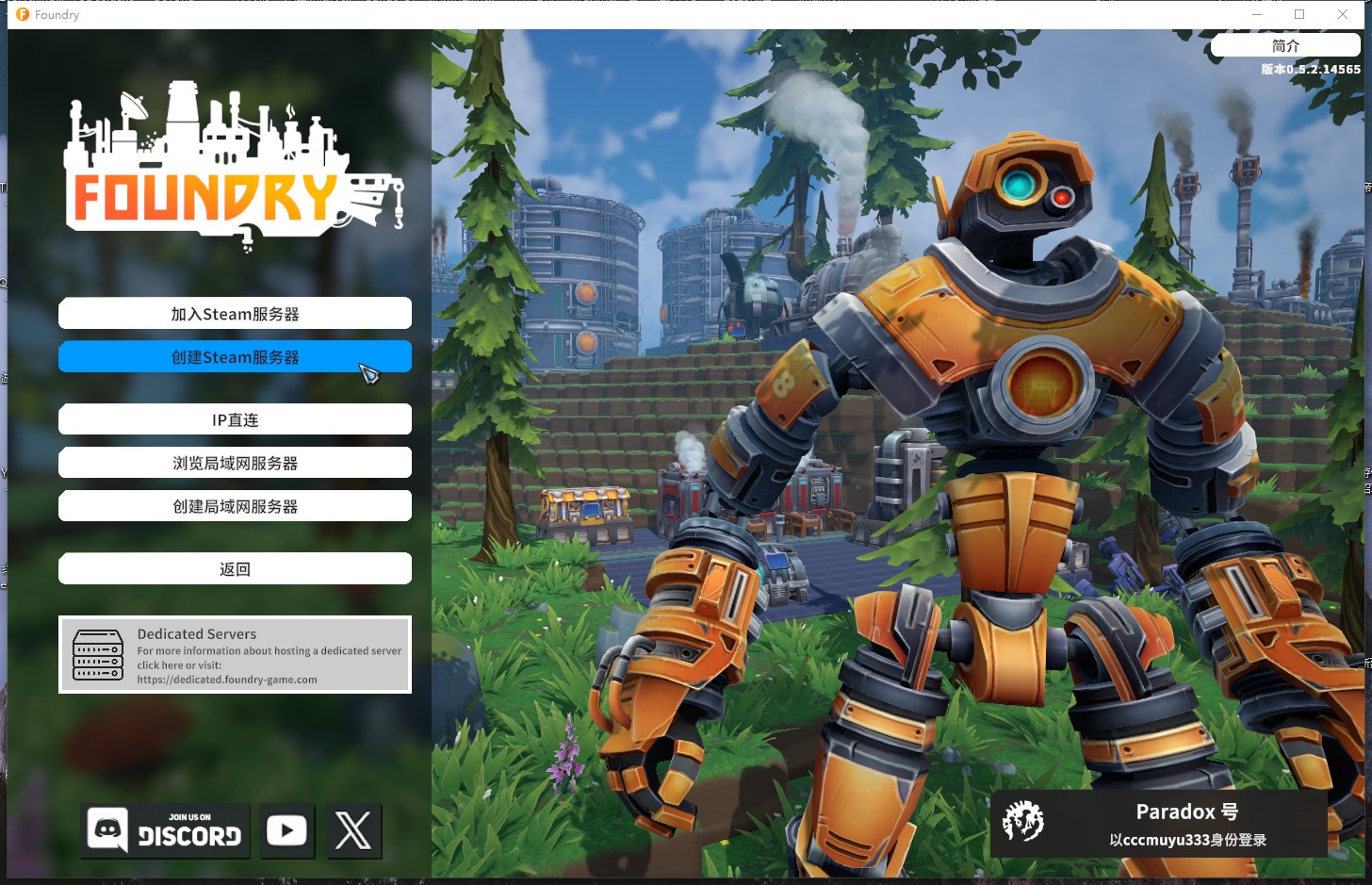Go back with the 返回 button
The image size is (1372, 885).
[235, 568]
